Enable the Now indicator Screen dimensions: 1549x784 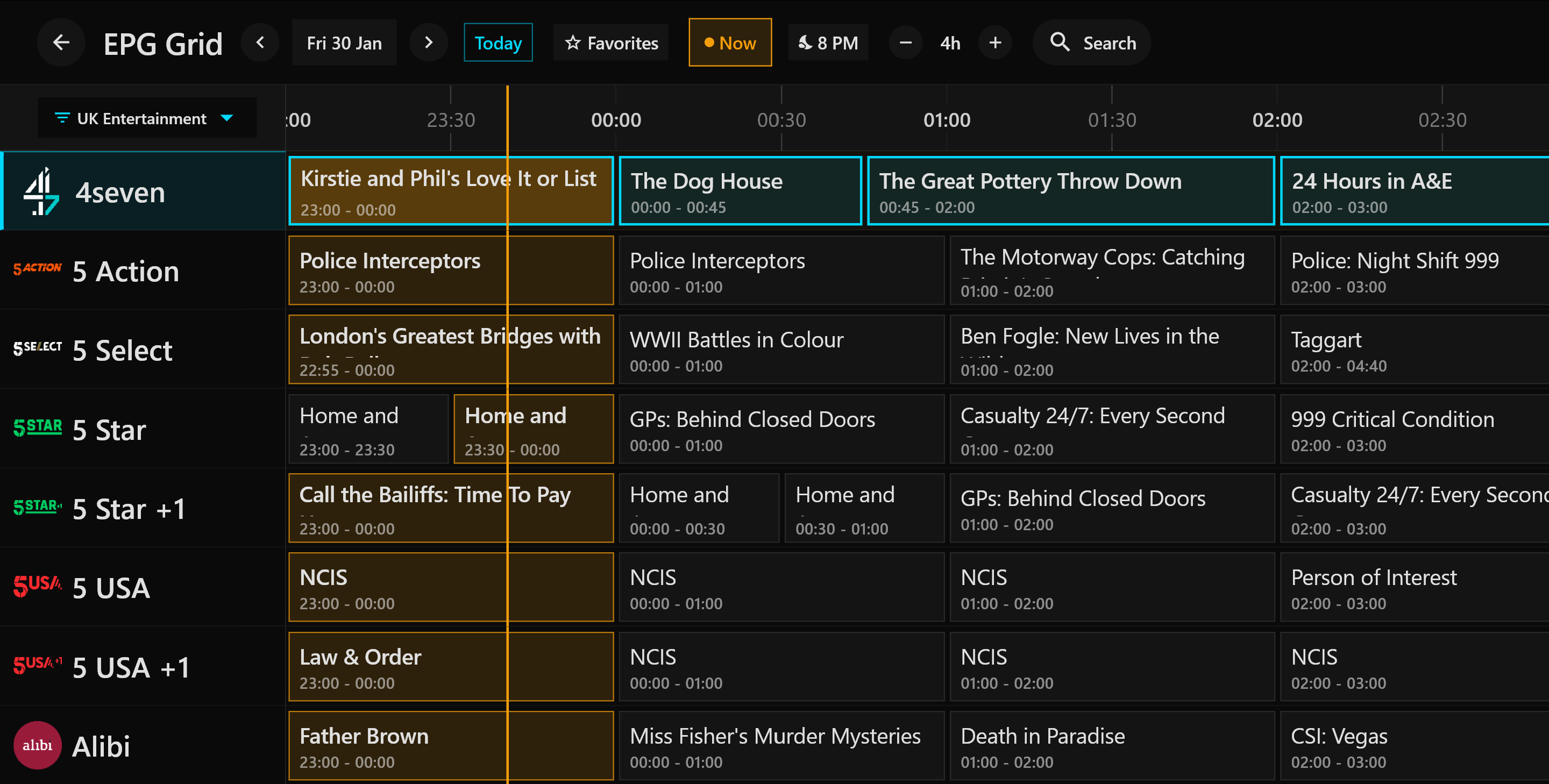[729, 42]
